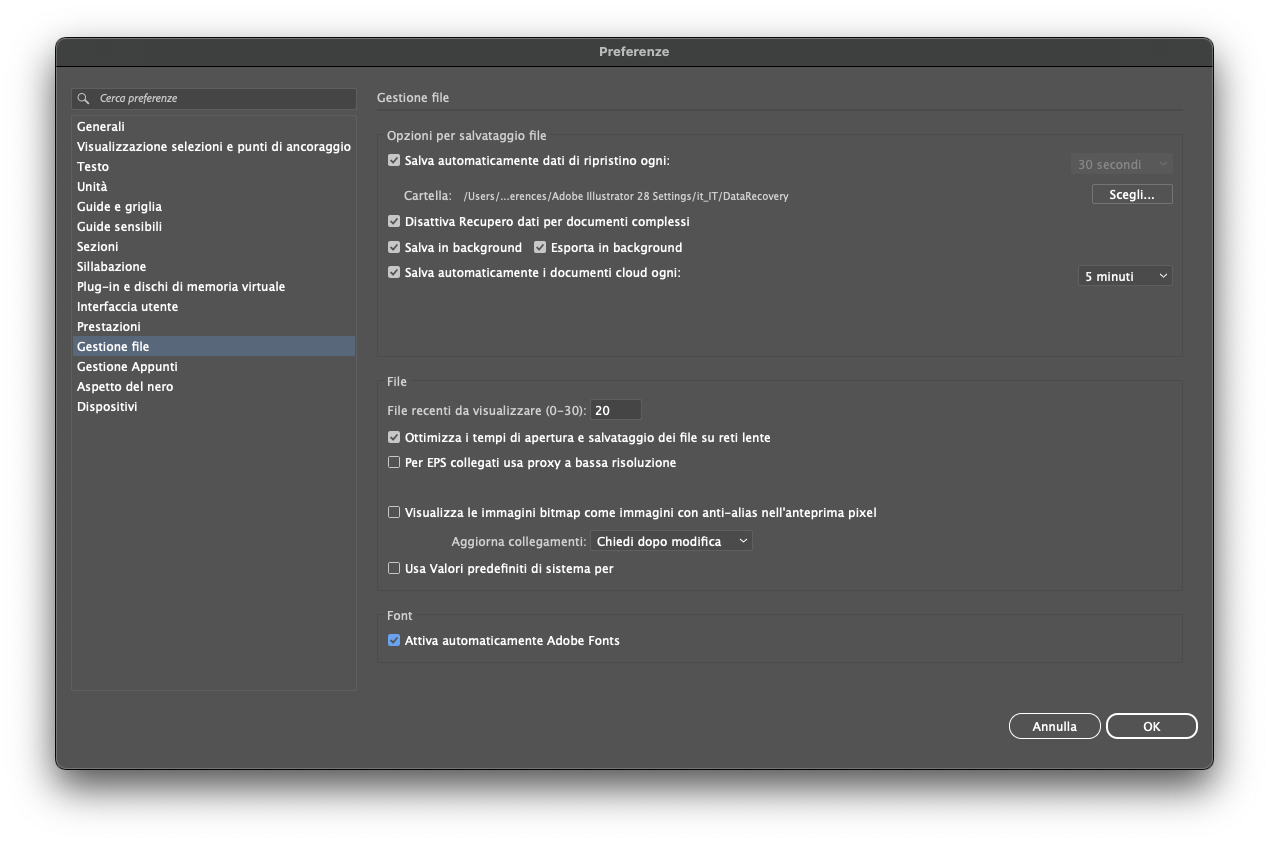Disable Esporta in background option
Screen dimensions: 1269x843
click(540, 248)
